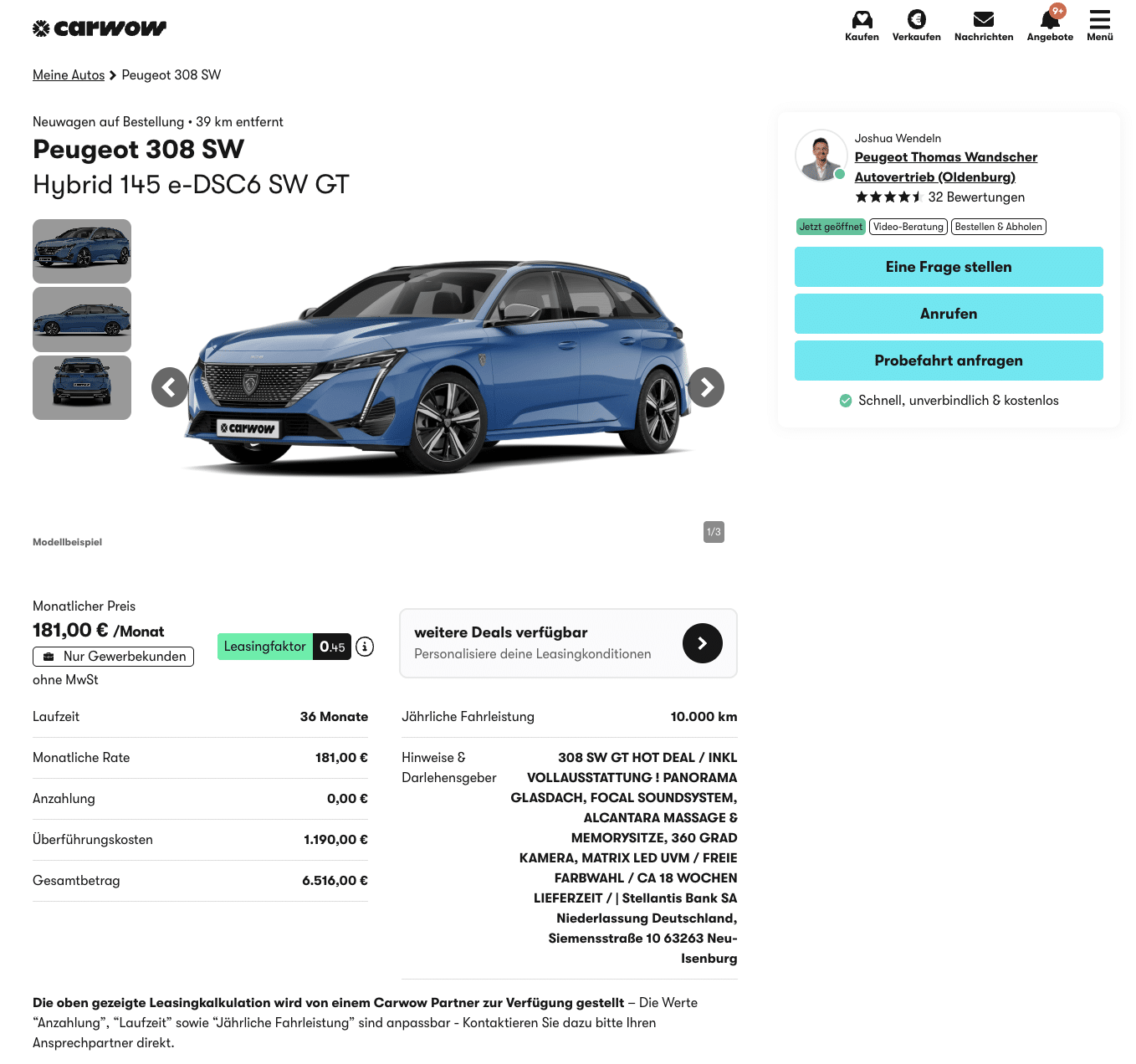The height and width of the screenshot is (1064, 1136).
Task: Open Nachrichten envelope icon
Action: click(x=984, y=26)
